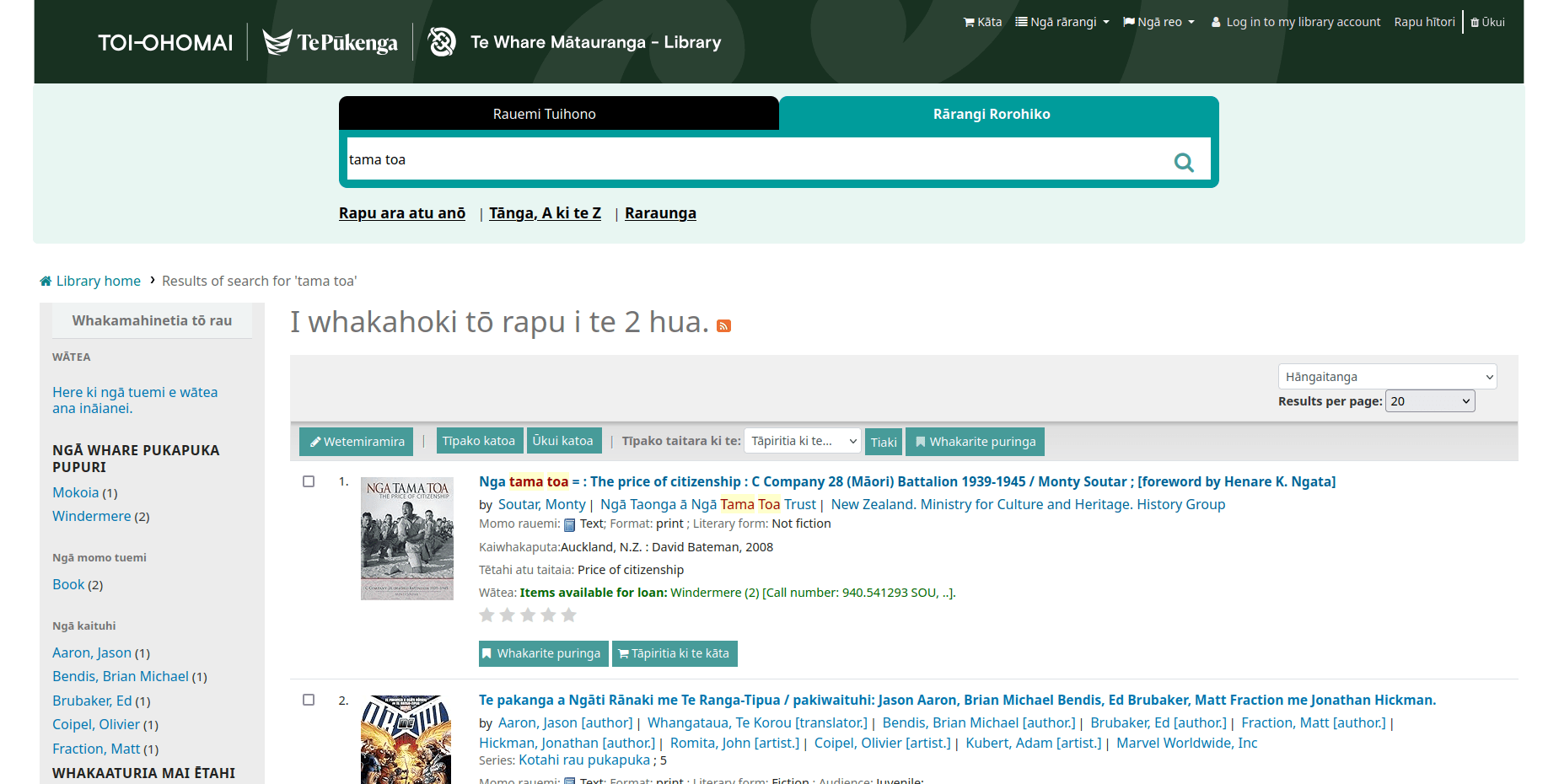
Task: Open Whangataua, Te Korou translator link
Action: pos(757,722)
